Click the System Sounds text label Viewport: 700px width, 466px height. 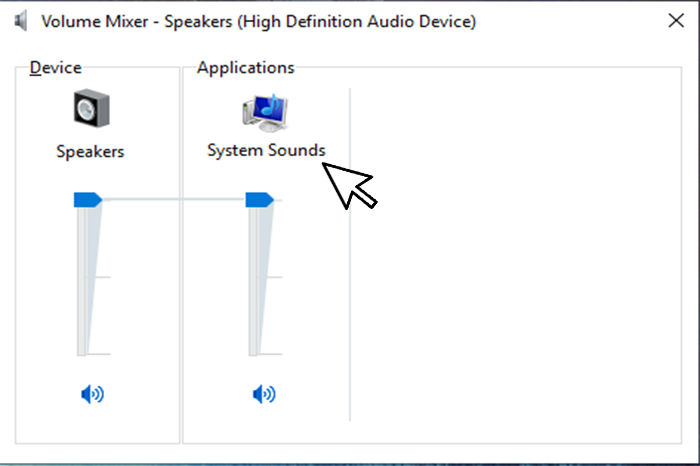pos(266,150)
